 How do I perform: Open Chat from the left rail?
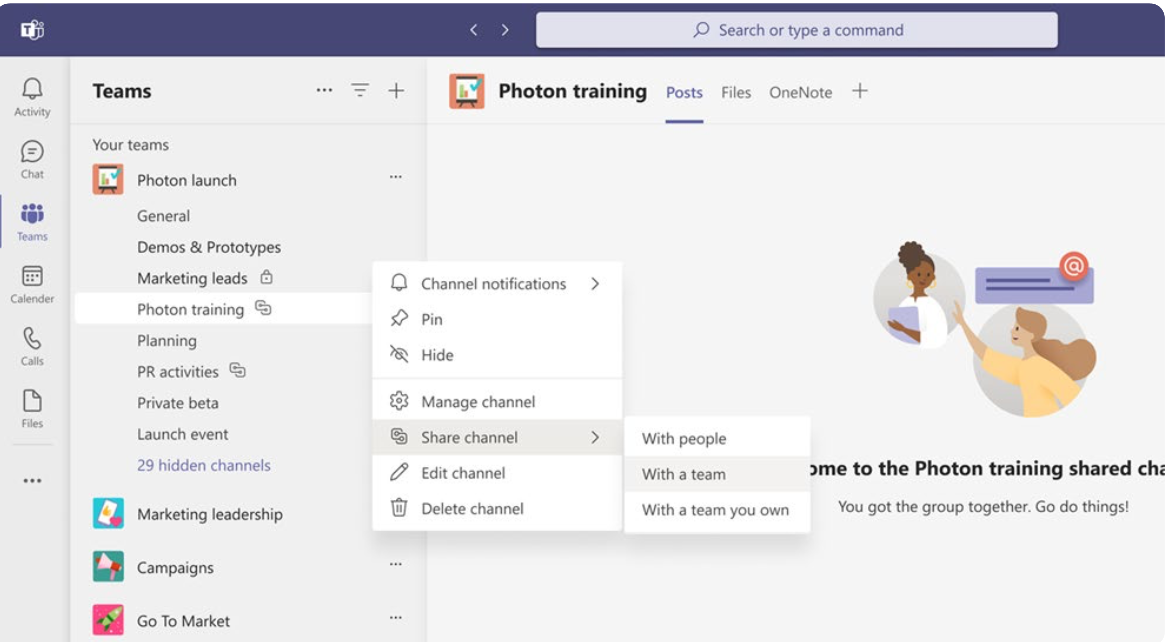tap(32, 160)
